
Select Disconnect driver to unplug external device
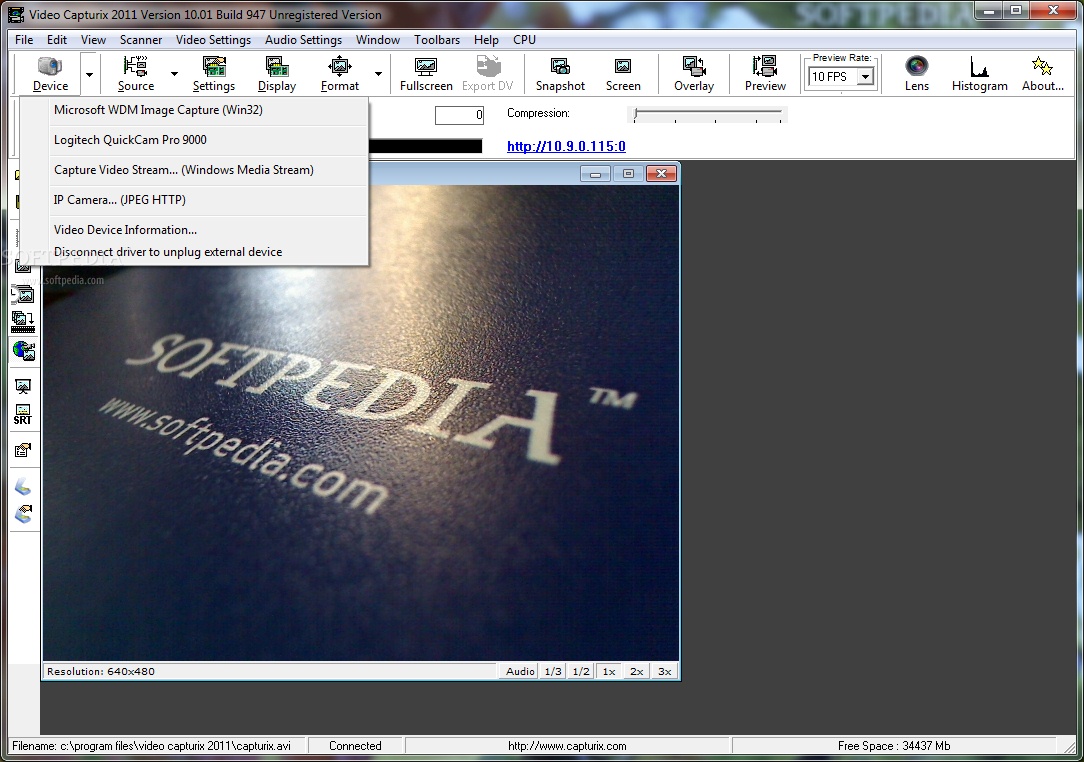coord(194,252)
